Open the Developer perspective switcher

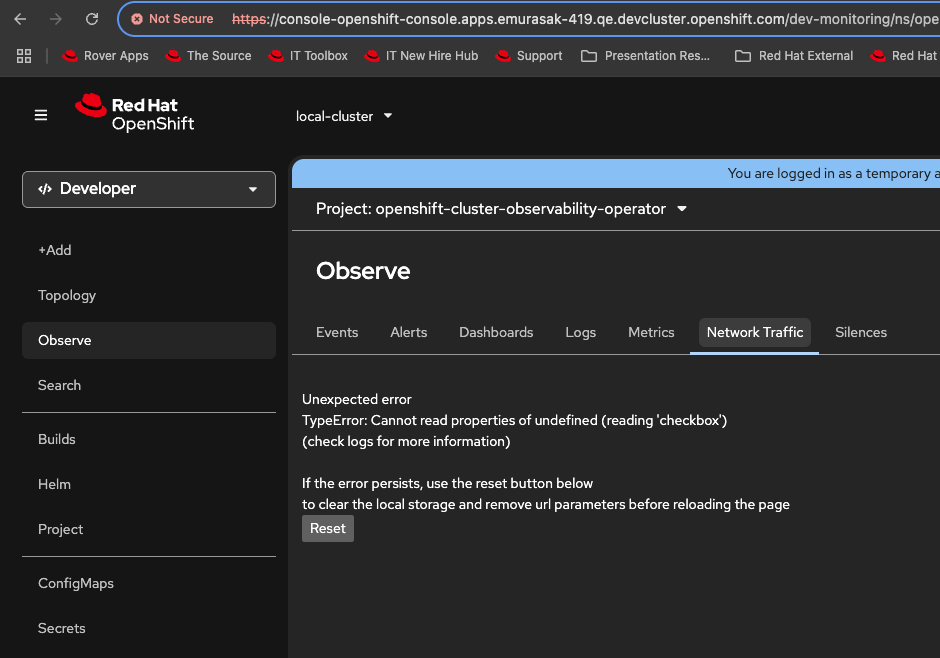[149, 189]
